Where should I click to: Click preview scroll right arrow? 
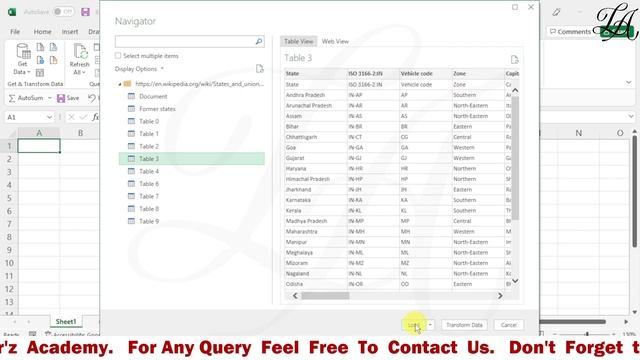[500, 296]
